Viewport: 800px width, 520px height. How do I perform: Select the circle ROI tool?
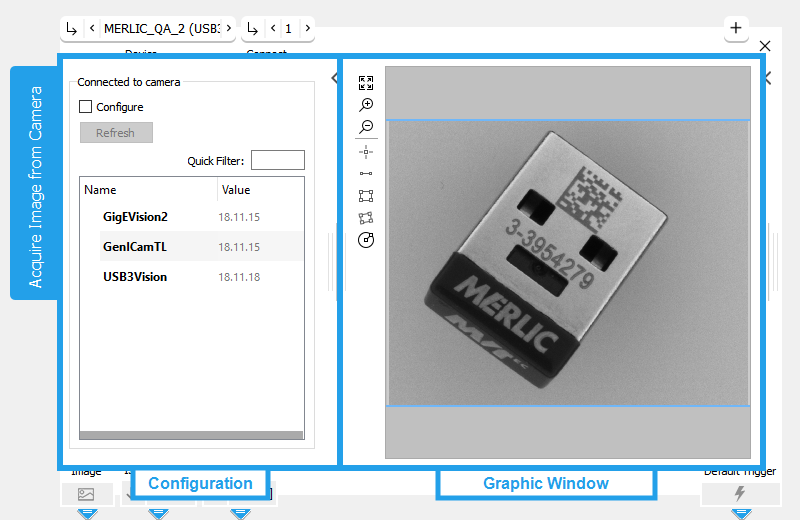point(366,240)
